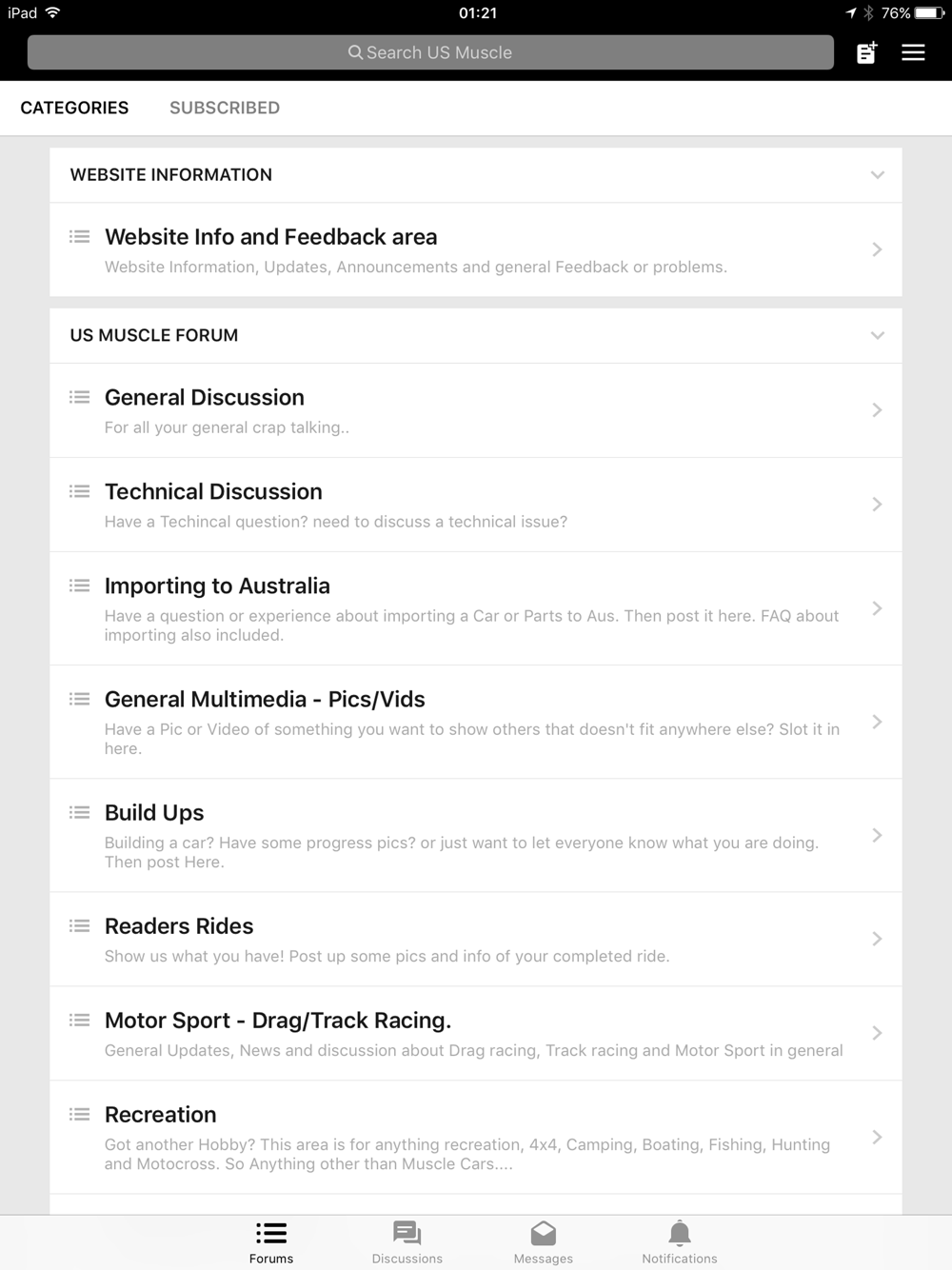The width and height of the screenshot is (952, 1270).
Task: Go to Discussions in bottom bar
Action: click(x=407, y=1243)
